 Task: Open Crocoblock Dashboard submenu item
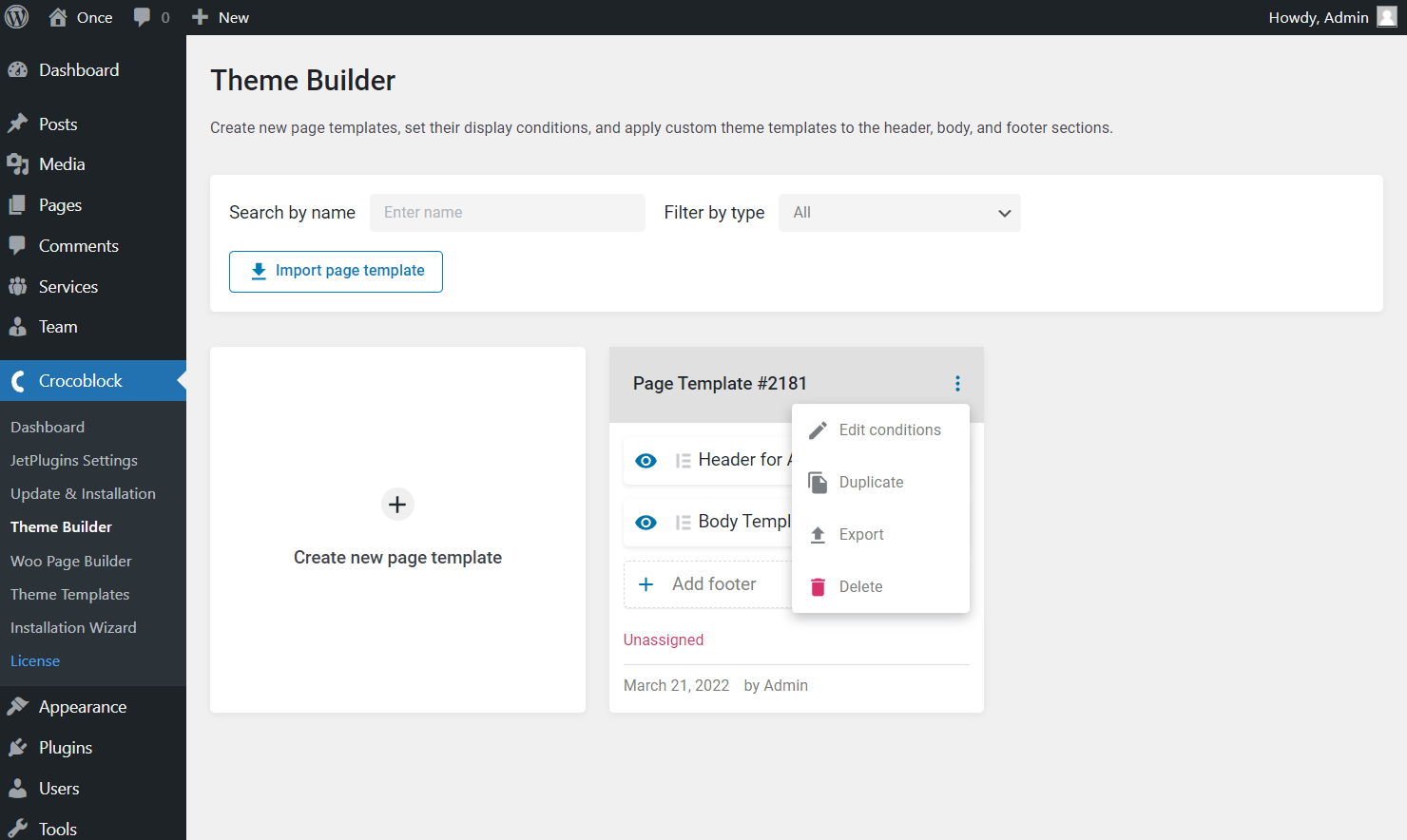(x=48, y=427)
